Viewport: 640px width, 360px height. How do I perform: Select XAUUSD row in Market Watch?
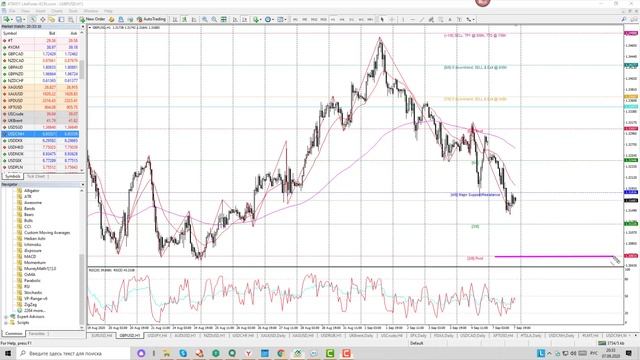click(x=41, y=94)
